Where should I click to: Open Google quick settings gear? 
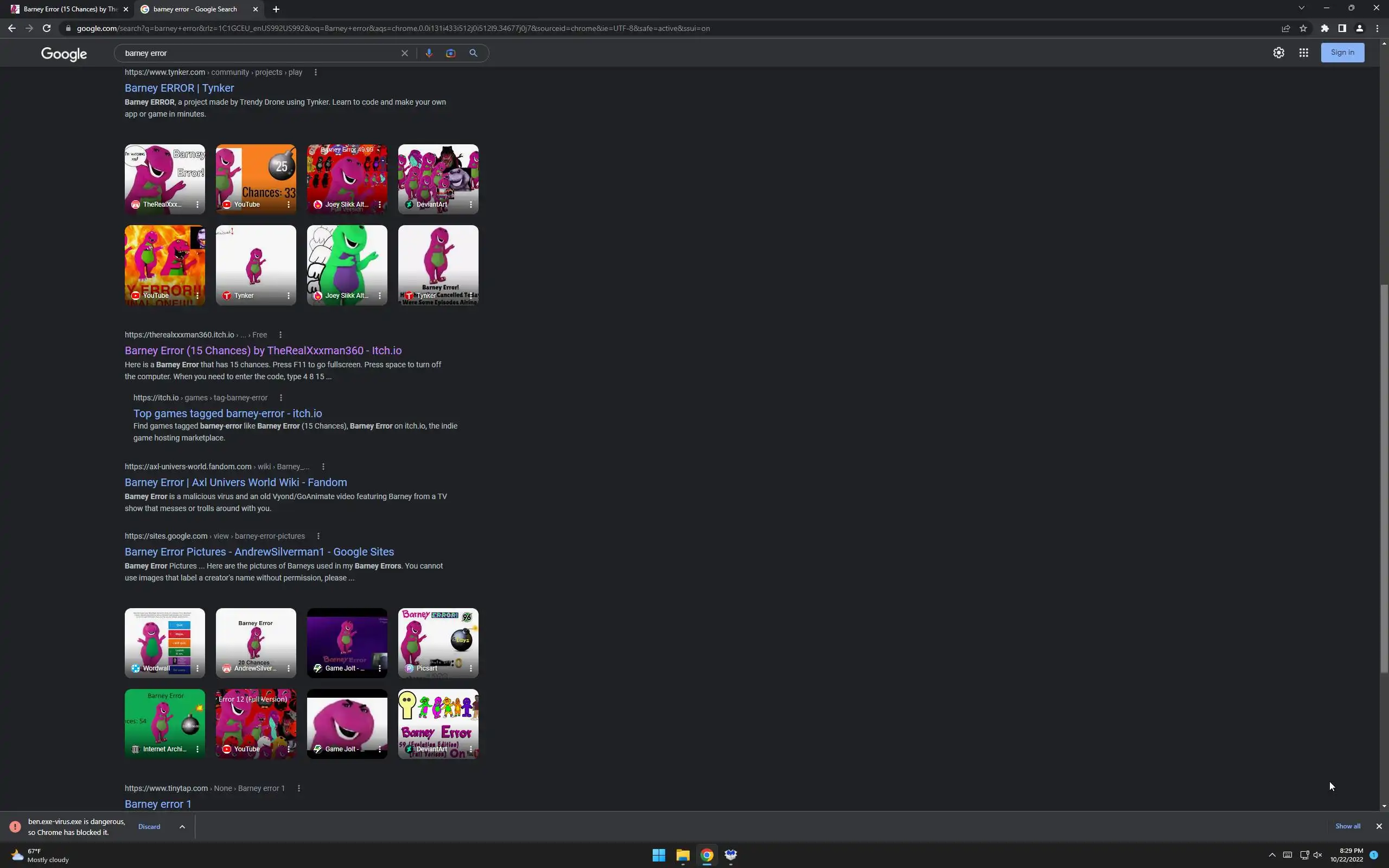click(1278, 53)
